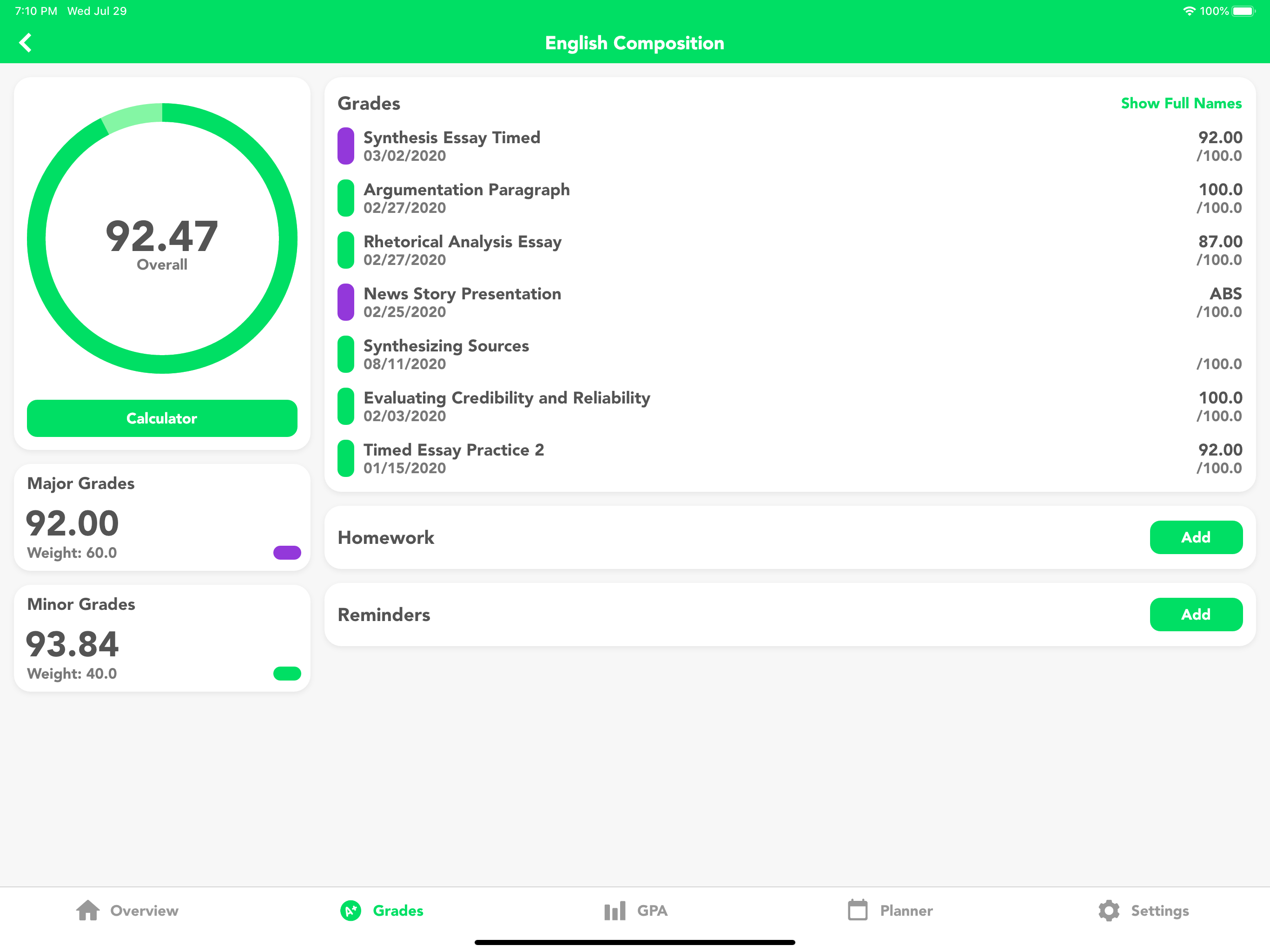Tap the purple Major Grades color pill
Viewport: 1270px width, 952px height.
coord(287,552)
